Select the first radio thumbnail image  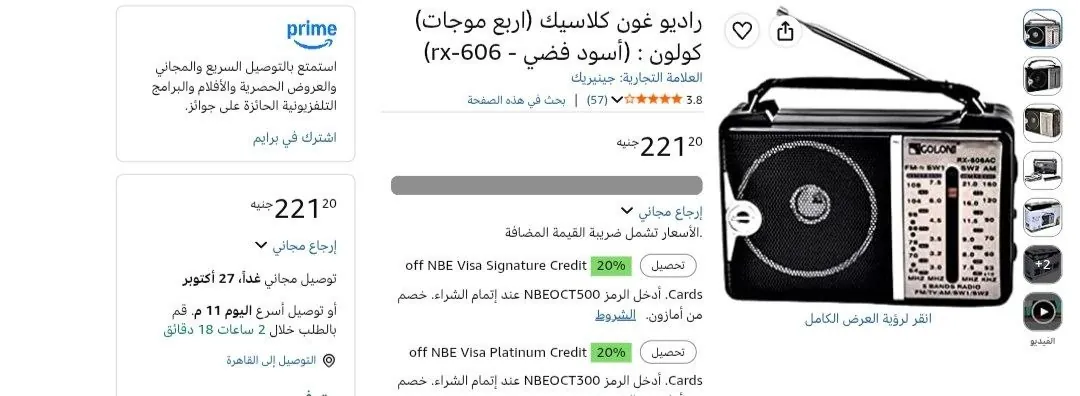(x=1042, y=29)
